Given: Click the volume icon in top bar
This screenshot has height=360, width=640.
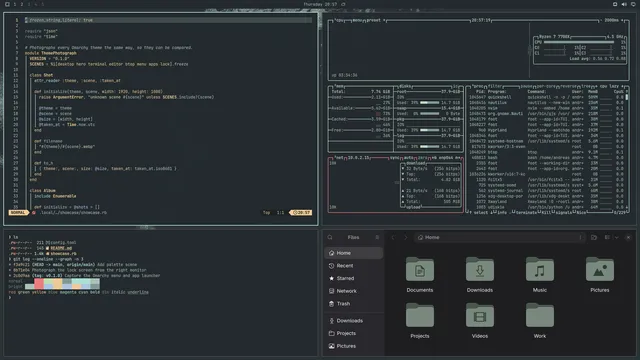Looking at the screenshot, I should (x=624, y=4).
